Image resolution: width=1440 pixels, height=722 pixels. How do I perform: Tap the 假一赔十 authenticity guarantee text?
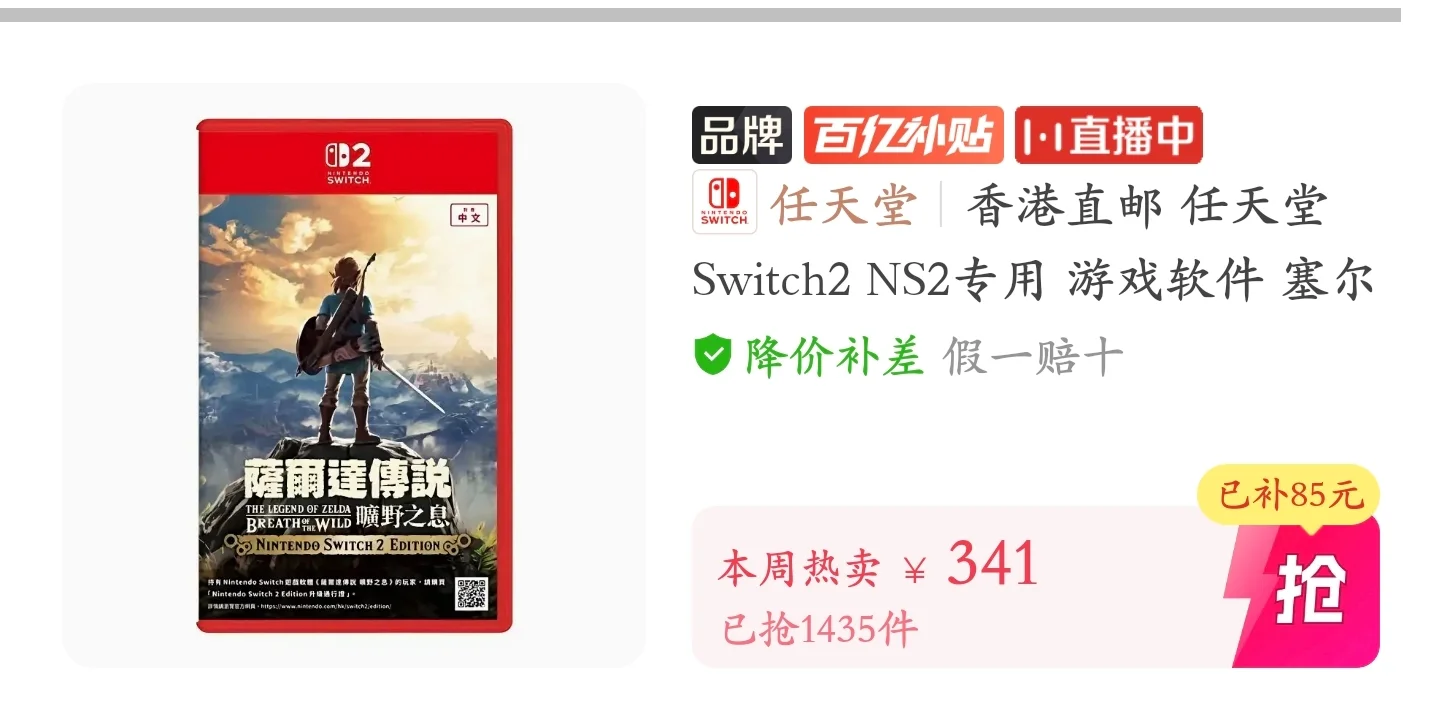[x=1032, y=356]
